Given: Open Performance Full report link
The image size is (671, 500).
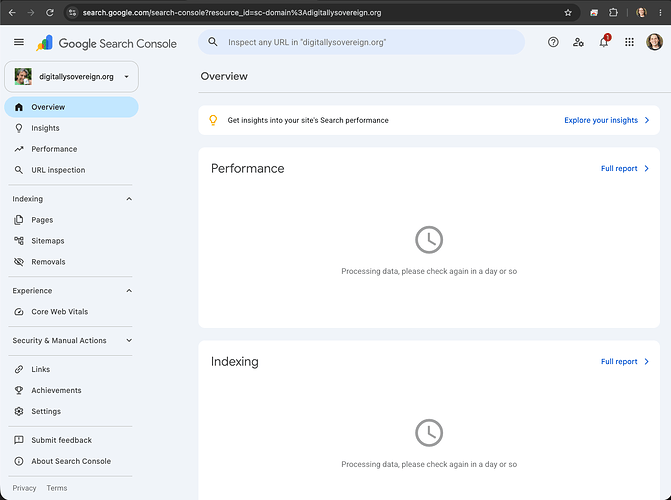Looking at the screenshot, I should click(625, 168).
